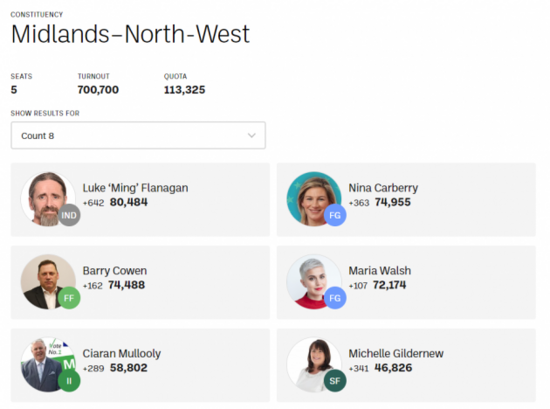Click Maria Walsh's FG party badge
The height and width of the screenshot is (409, 550).
(335, 298)
